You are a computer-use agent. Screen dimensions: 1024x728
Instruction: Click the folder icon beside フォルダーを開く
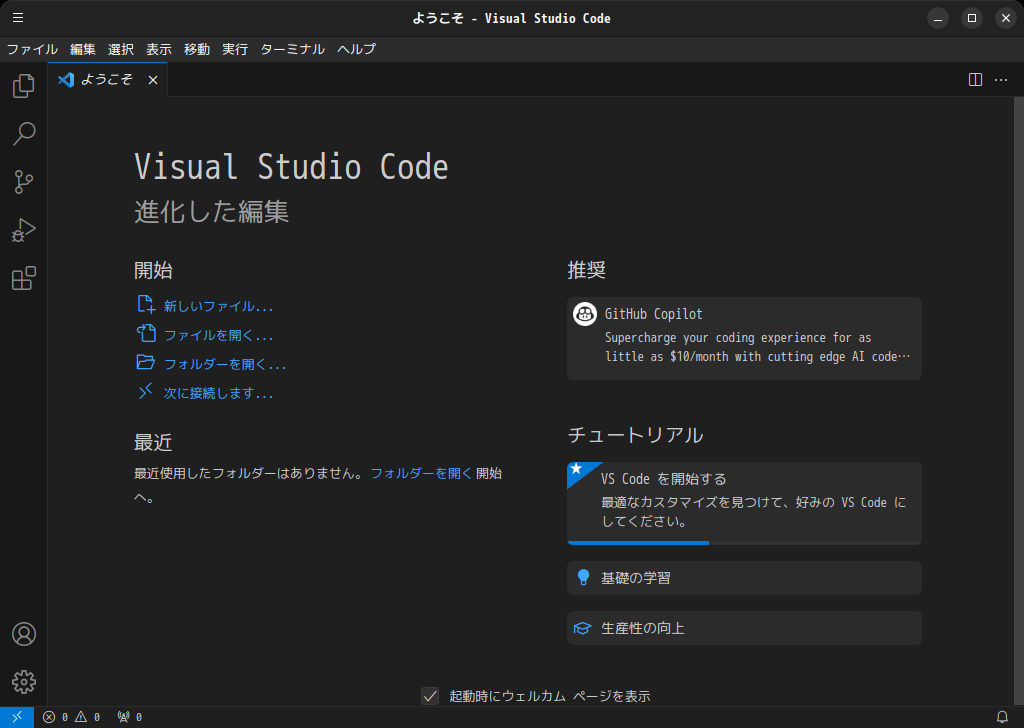[146, 362]
